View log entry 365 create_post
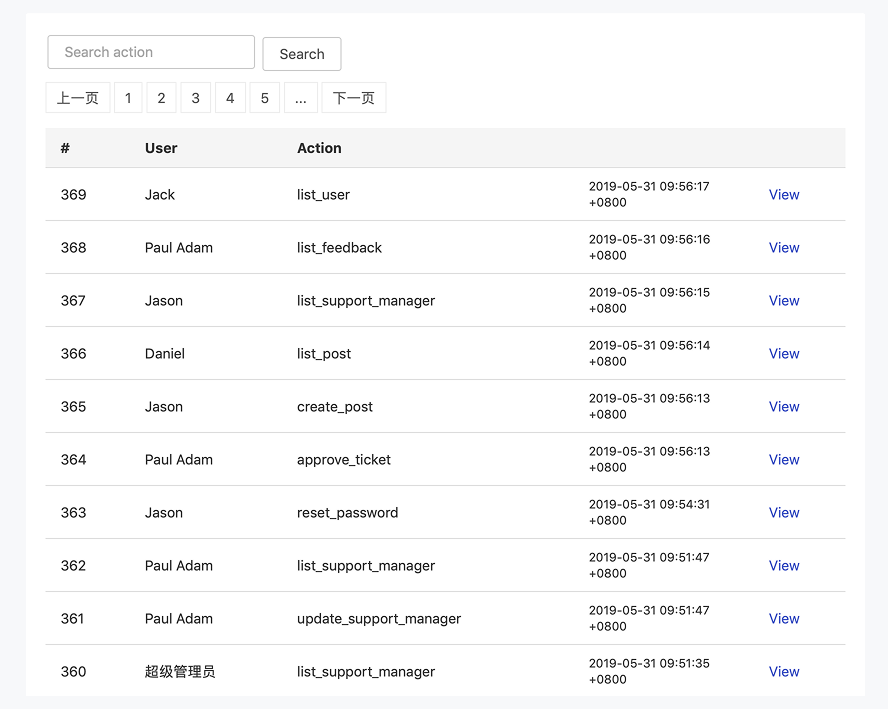Viewport: 888px width, 709px height. coord(784,407)
